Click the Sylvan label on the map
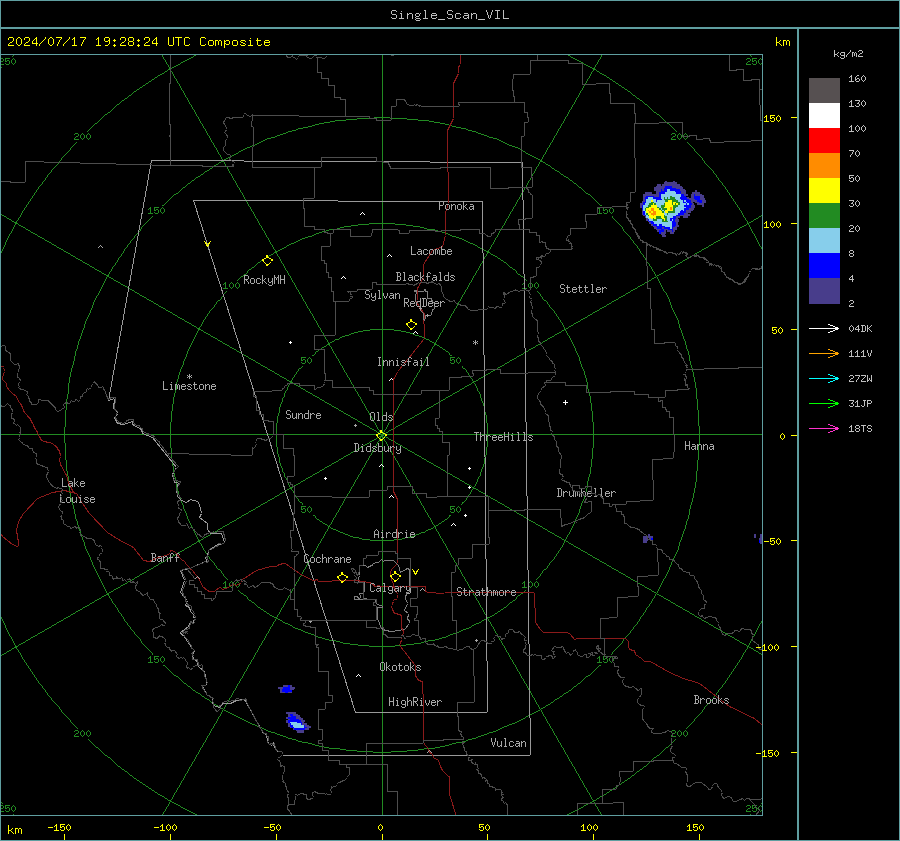This screenshot has width=900, height=841. [382, 295]
